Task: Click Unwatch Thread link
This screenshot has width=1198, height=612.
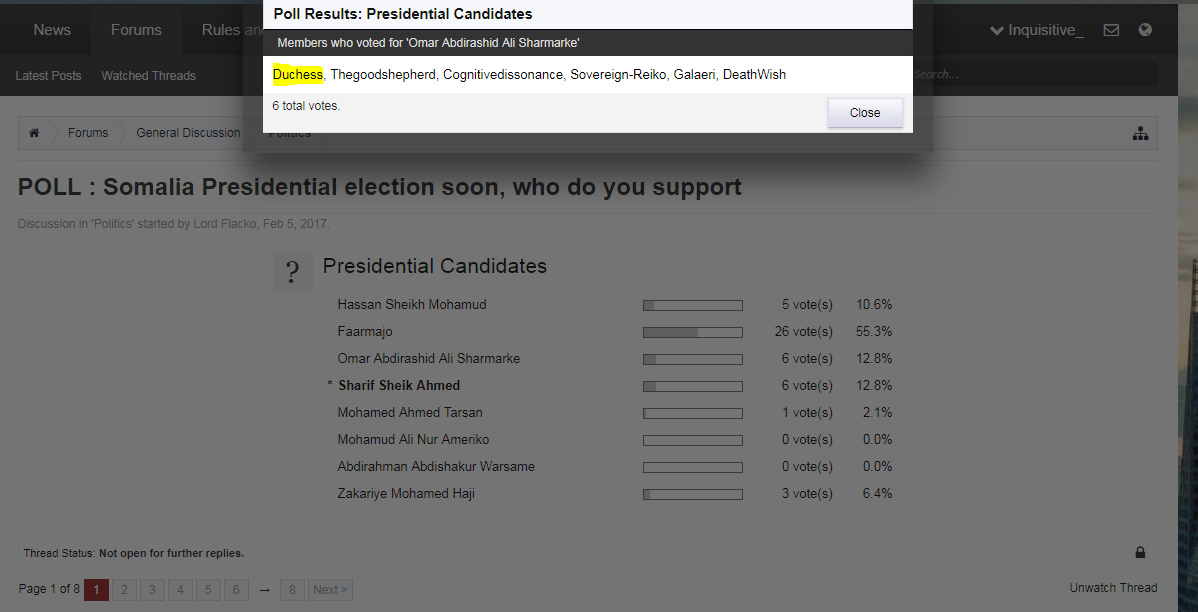Action: 1113,588
